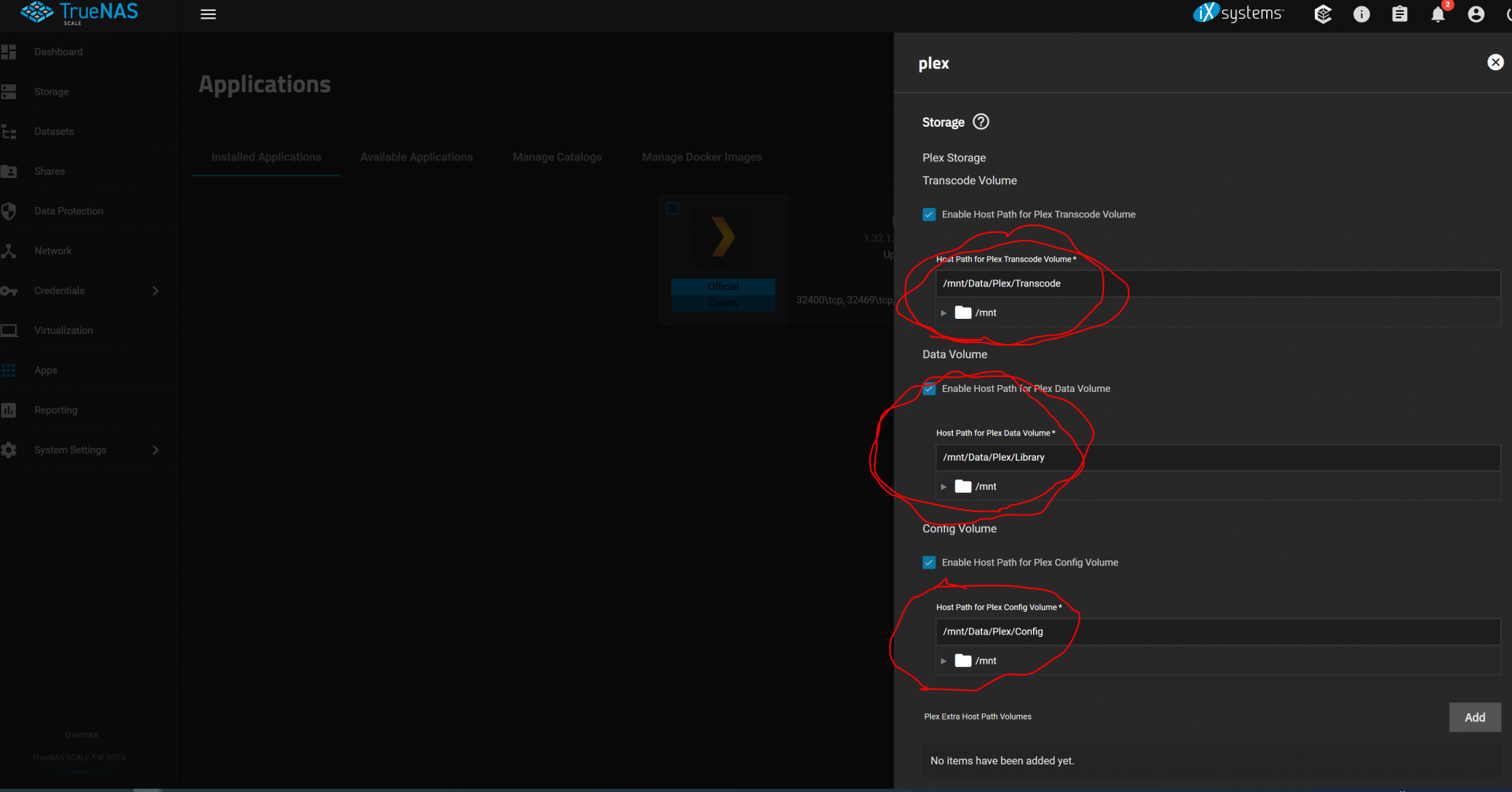Open Shares in the sidebar
The width and height of the screenshot is (1512, 792).
click(50, 172)
